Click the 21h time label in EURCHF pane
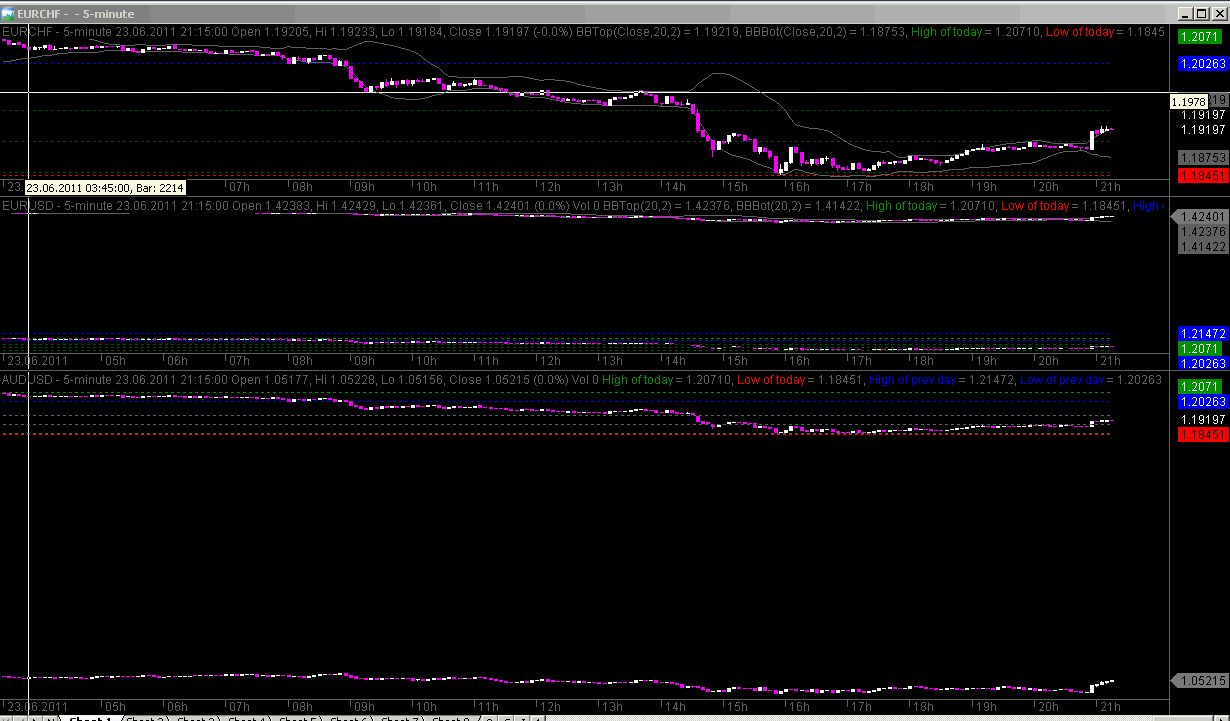The image size is (1230, 721). tap(1109, 187)
